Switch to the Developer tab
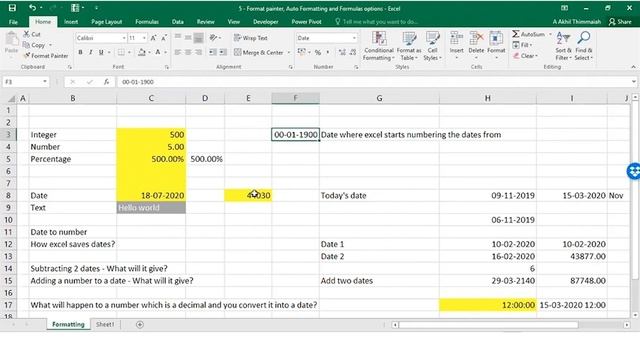Screen dimensions: 640x360 pos(265,22)
